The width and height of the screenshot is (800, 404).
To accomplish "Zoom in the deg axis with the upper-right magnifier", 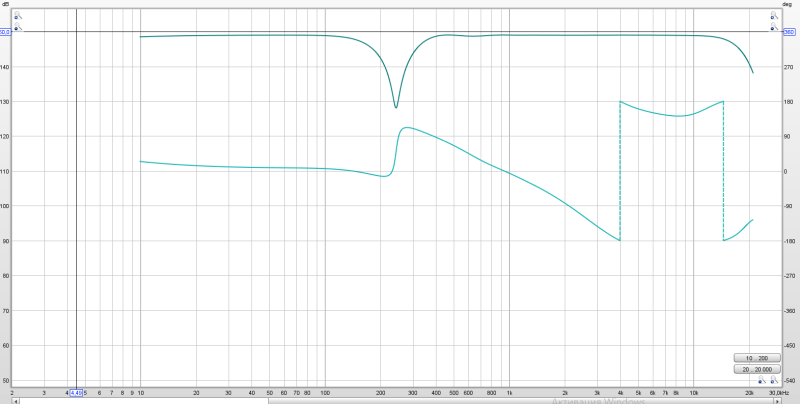I will (774, 15).
